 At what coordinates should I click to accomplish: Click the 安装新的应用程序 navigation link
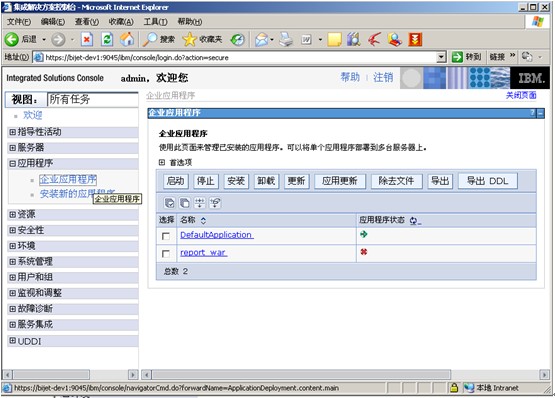point(78,194)
